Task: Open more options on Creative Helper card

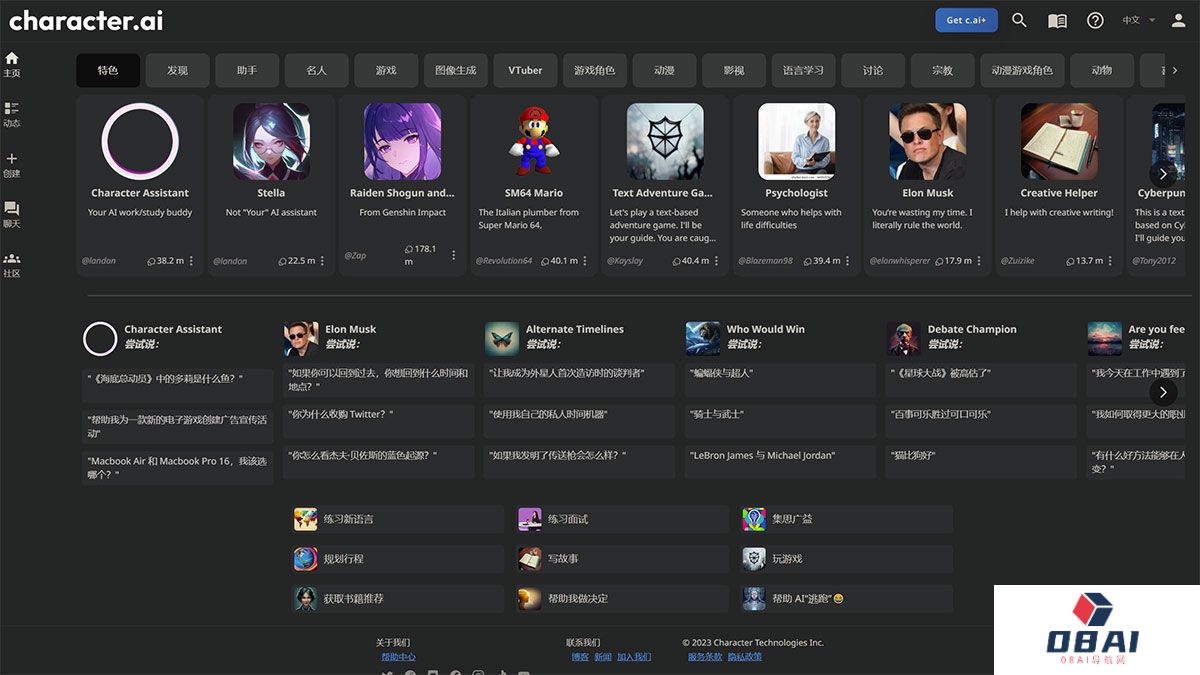Action: [1110, 261]
